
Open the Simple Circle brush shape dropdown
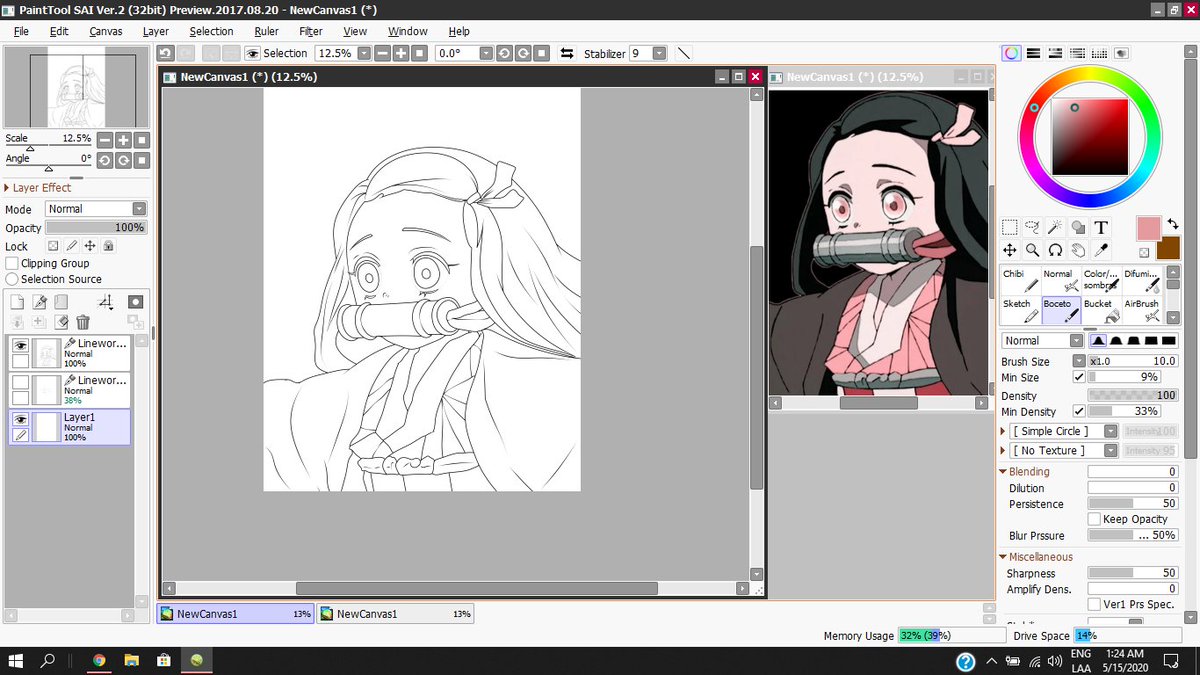click(1064, 431)
